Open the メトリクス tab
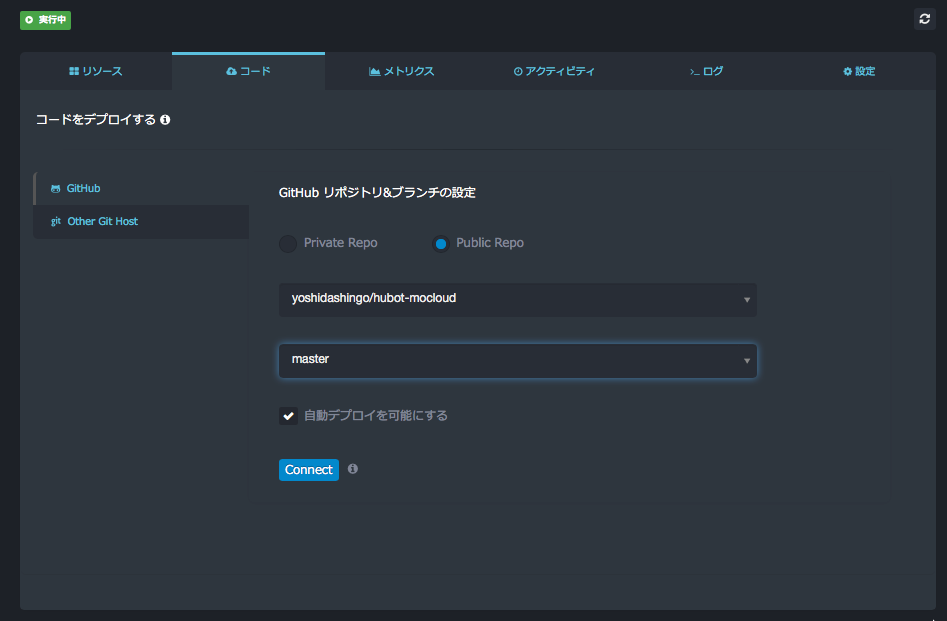The image size is (947, 621). click(401, 71)
